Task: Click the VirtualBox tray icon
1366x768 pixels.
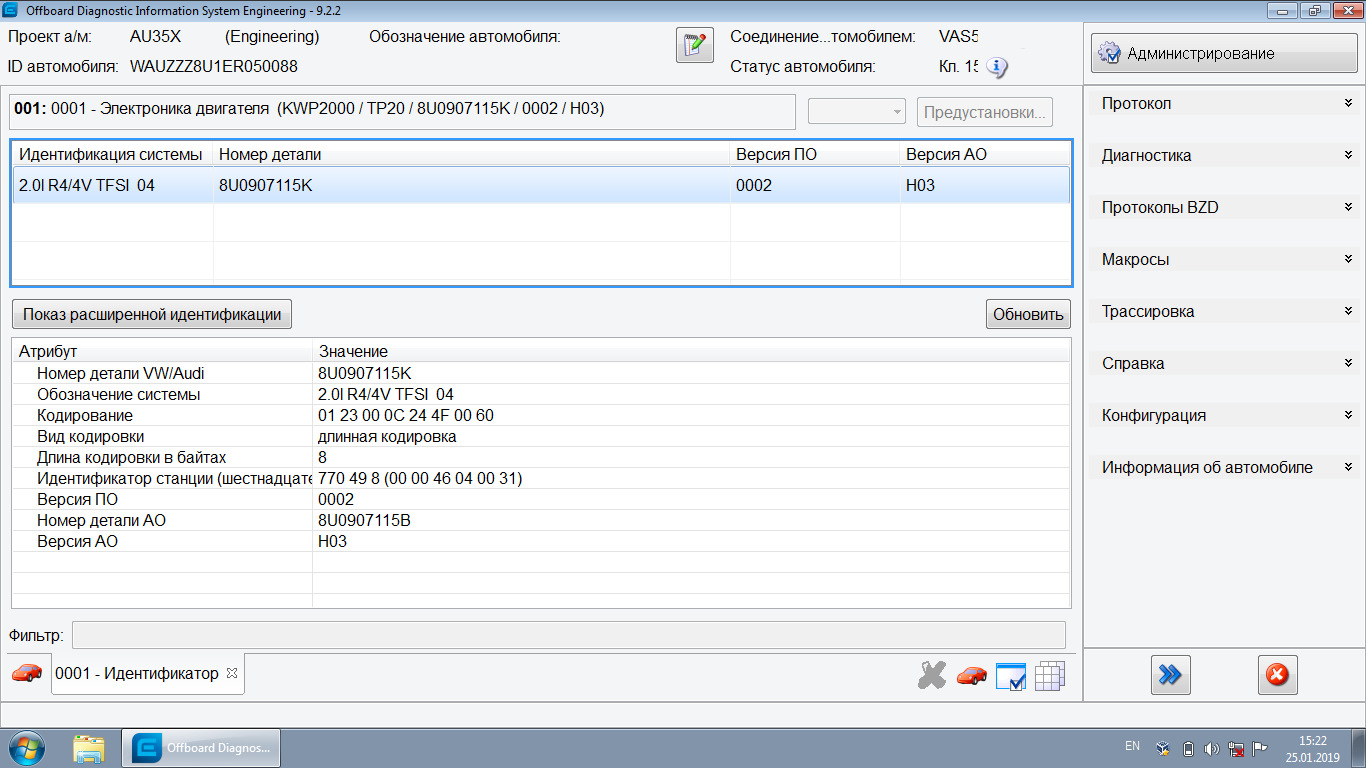Action: 1163,749
